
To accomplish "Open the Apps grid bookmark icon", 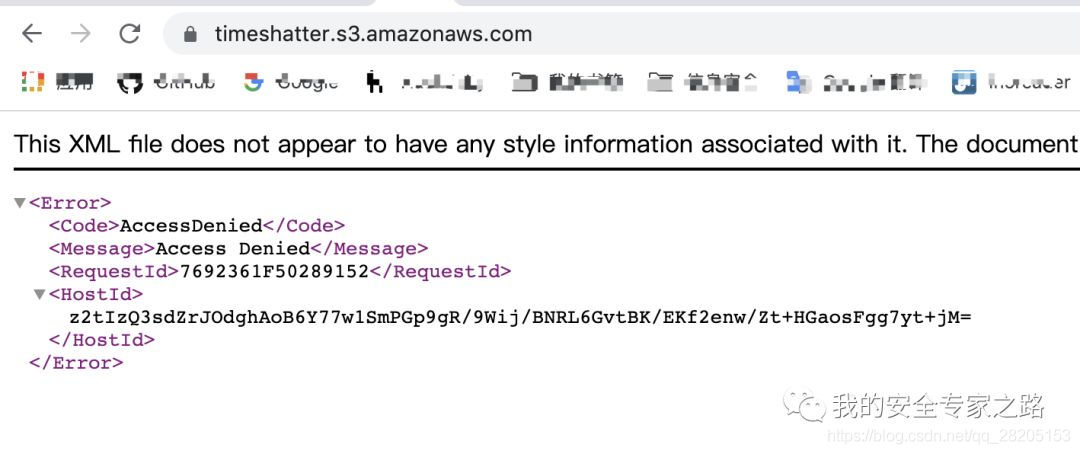I will pos(32,82).
